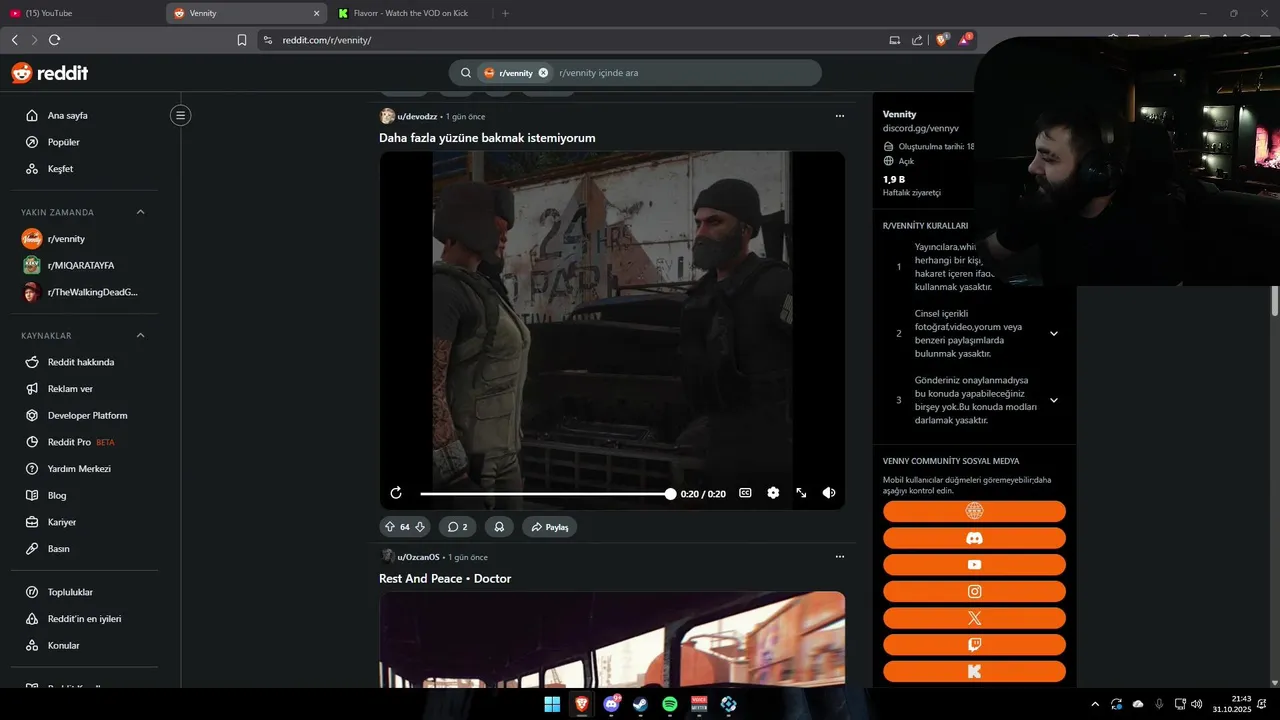Open the u/OzcanOS profile link
1280x720 pixels.
(418, 557)
